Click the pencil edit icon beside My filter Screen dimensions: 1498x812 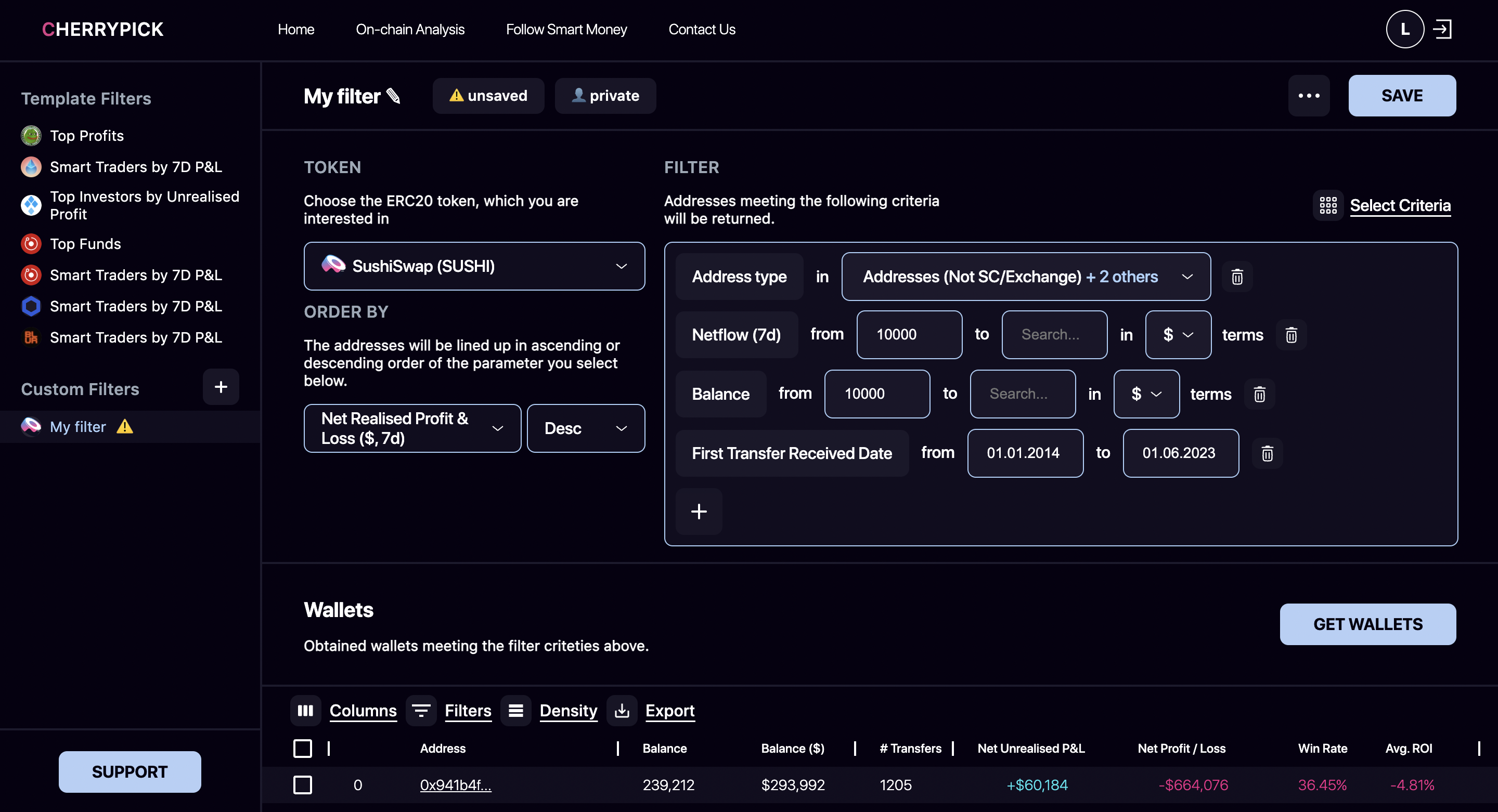[394, 96]
